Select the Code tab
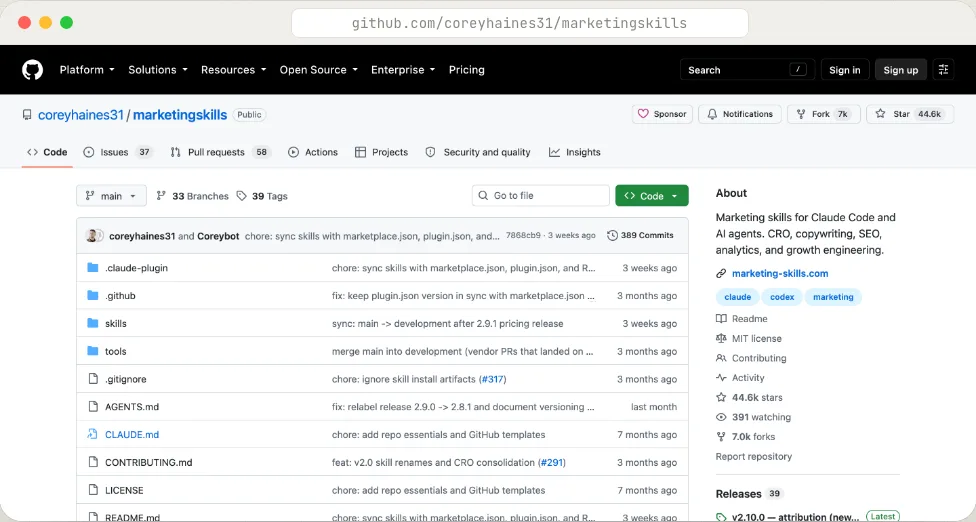Image resolution: width=976 pixels, height=522 pixels. (x=47, y=152)
